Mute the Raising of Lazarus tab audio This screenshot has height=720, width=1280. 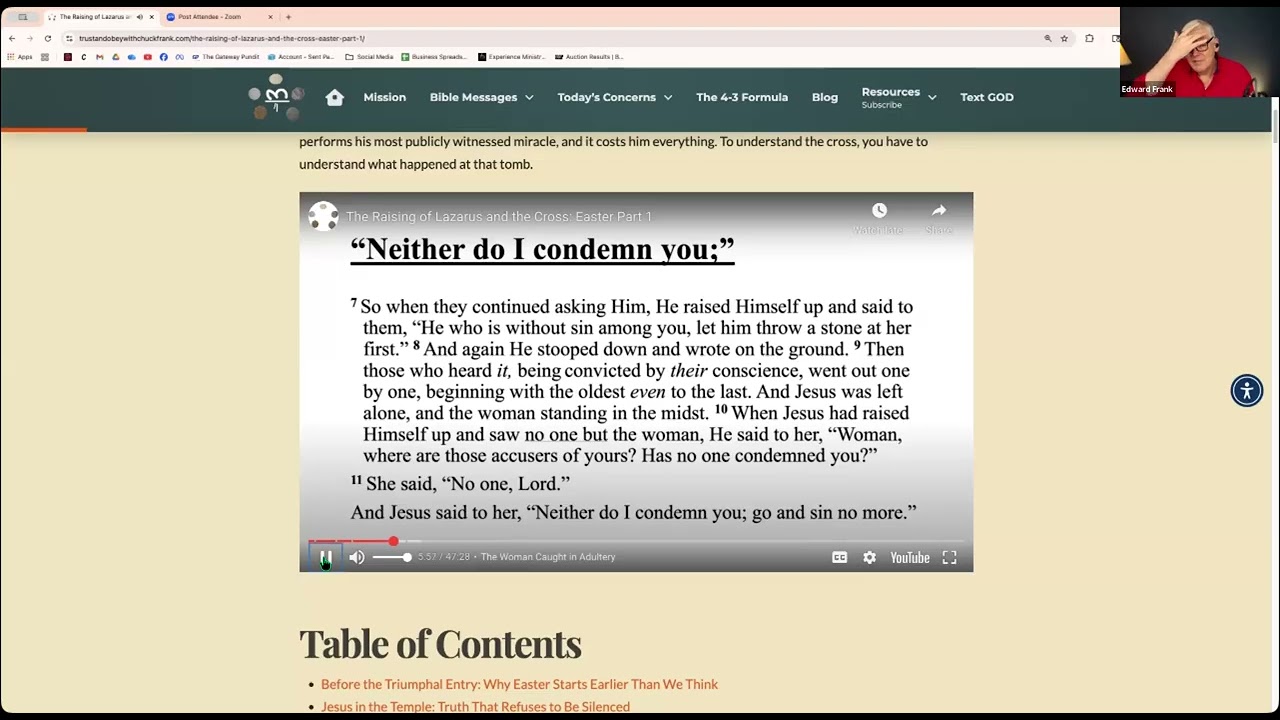(x=139, y=17)
